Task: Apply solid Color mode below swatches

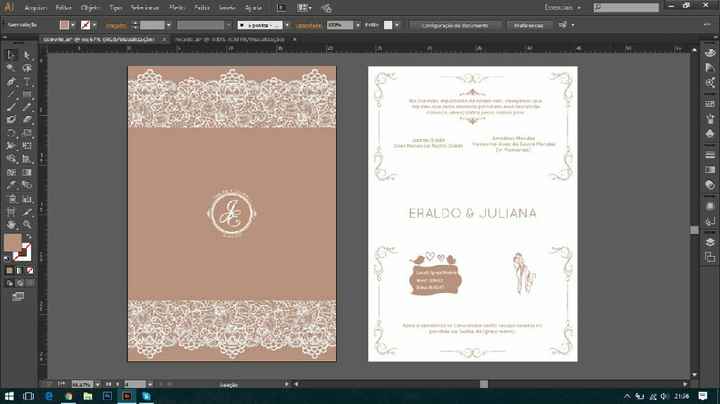Action: click(x=9, y=271)
